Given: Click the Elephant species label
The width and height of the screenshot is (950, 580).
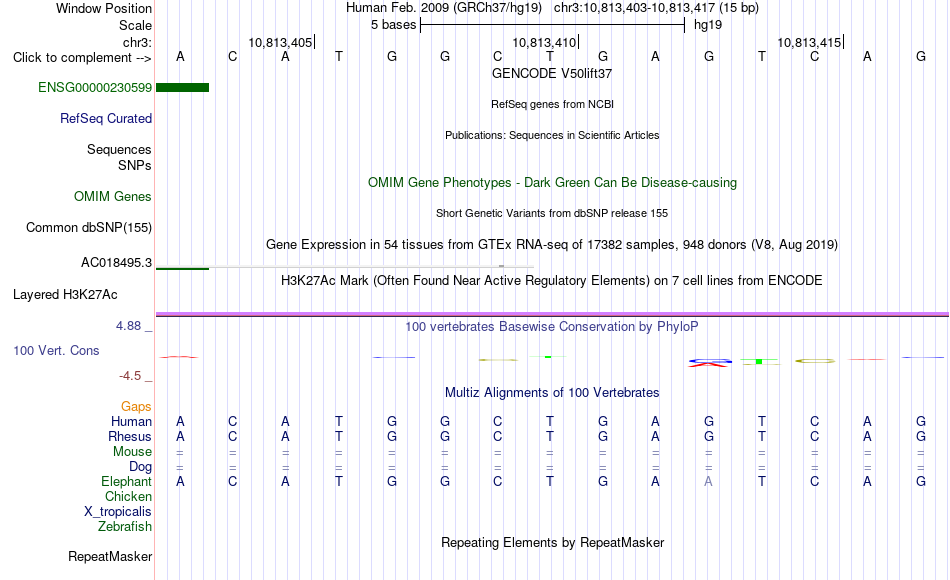Looking at the screenshot, I should pos(126,481).
